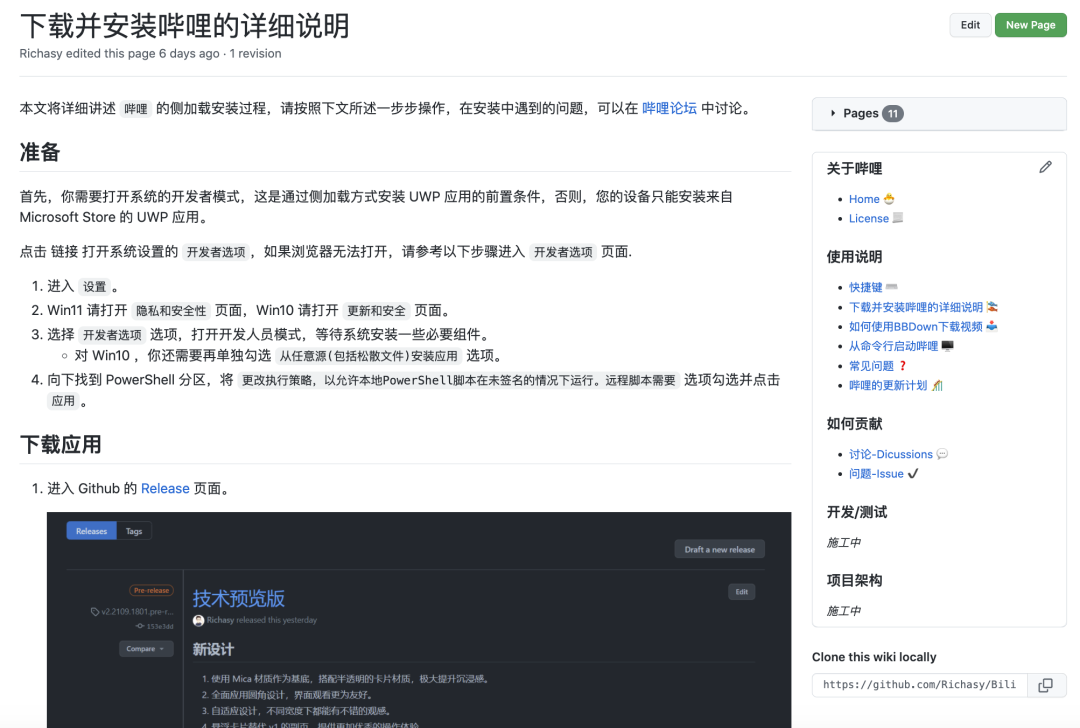This screenshot has height=728, width=1080.
Task: Select the Releases tab in the screenshot
Action: (x=92, y=531)
